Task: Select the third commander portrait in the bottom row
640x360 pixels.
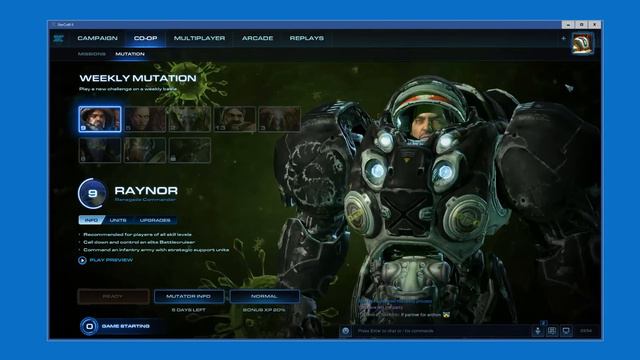Action: (x=190, y=150)
